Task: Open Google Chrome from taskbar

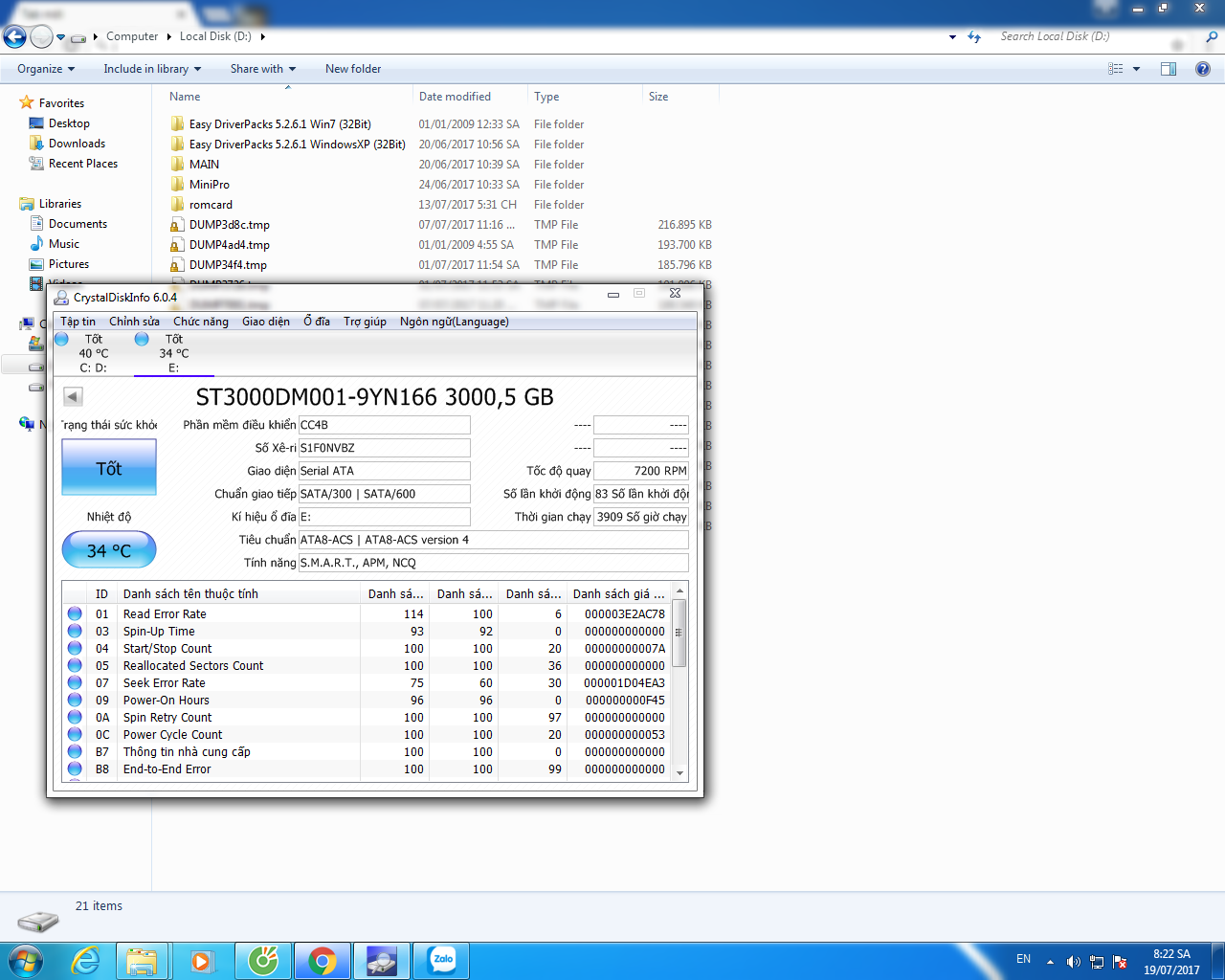Action: [x=323, y=961]
